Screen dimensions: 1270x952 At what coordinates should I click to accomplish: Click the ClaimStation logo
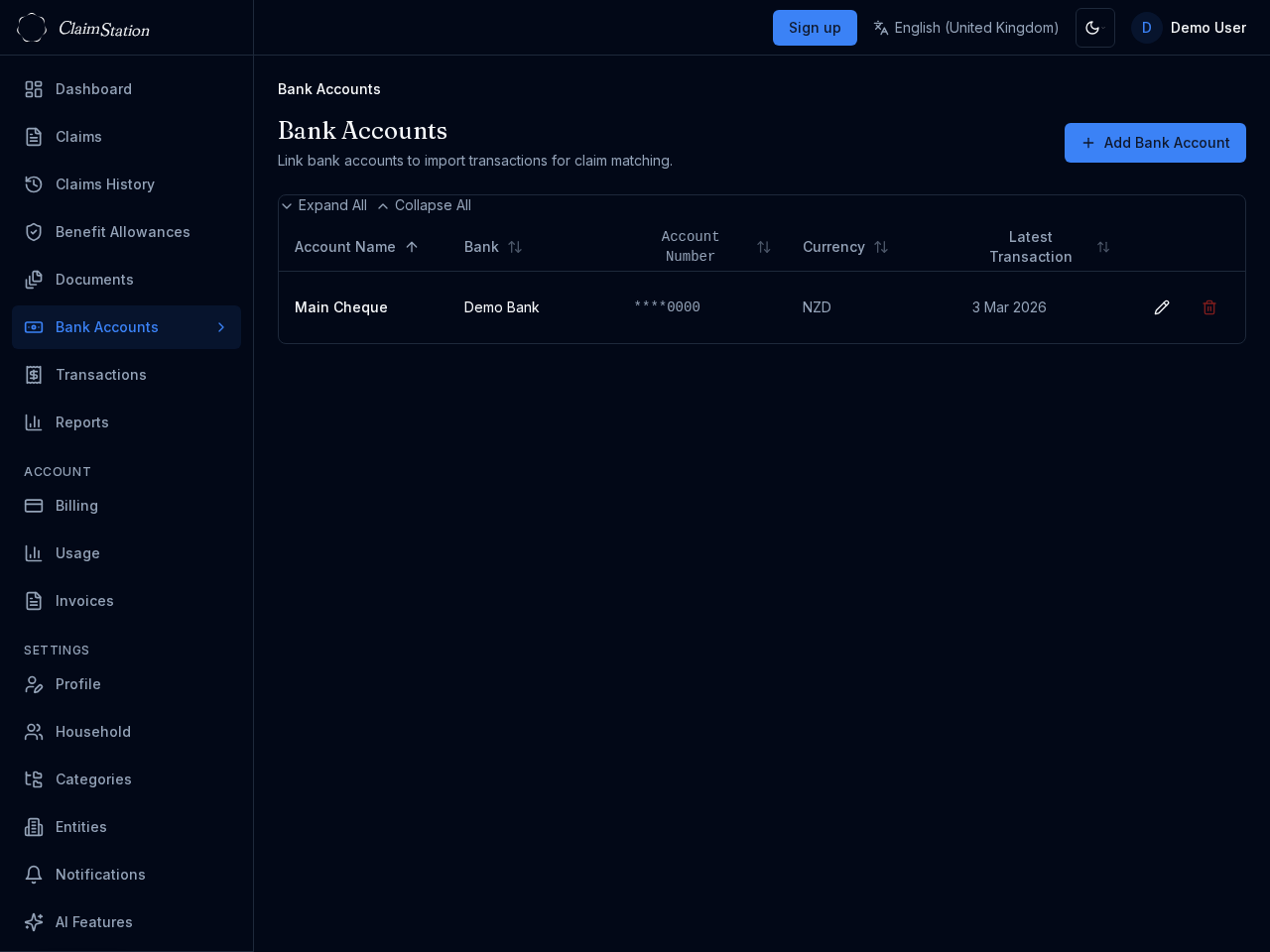tap(83, 28)
